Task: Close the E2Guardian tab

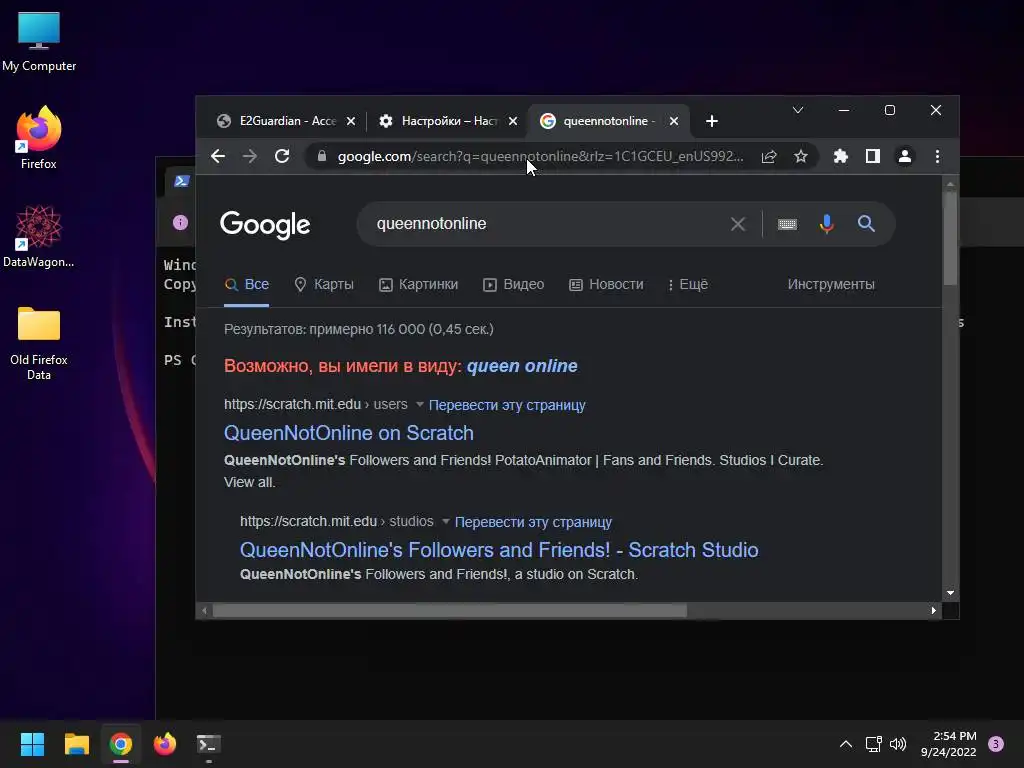Action: (x=351, y=121)
